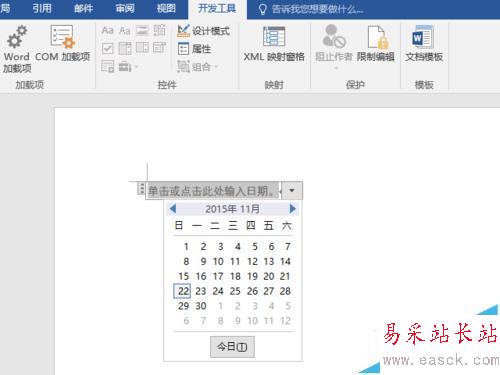500x375 pixels.
Task: Select November 8 in the calendar
Action: (186, 261)
